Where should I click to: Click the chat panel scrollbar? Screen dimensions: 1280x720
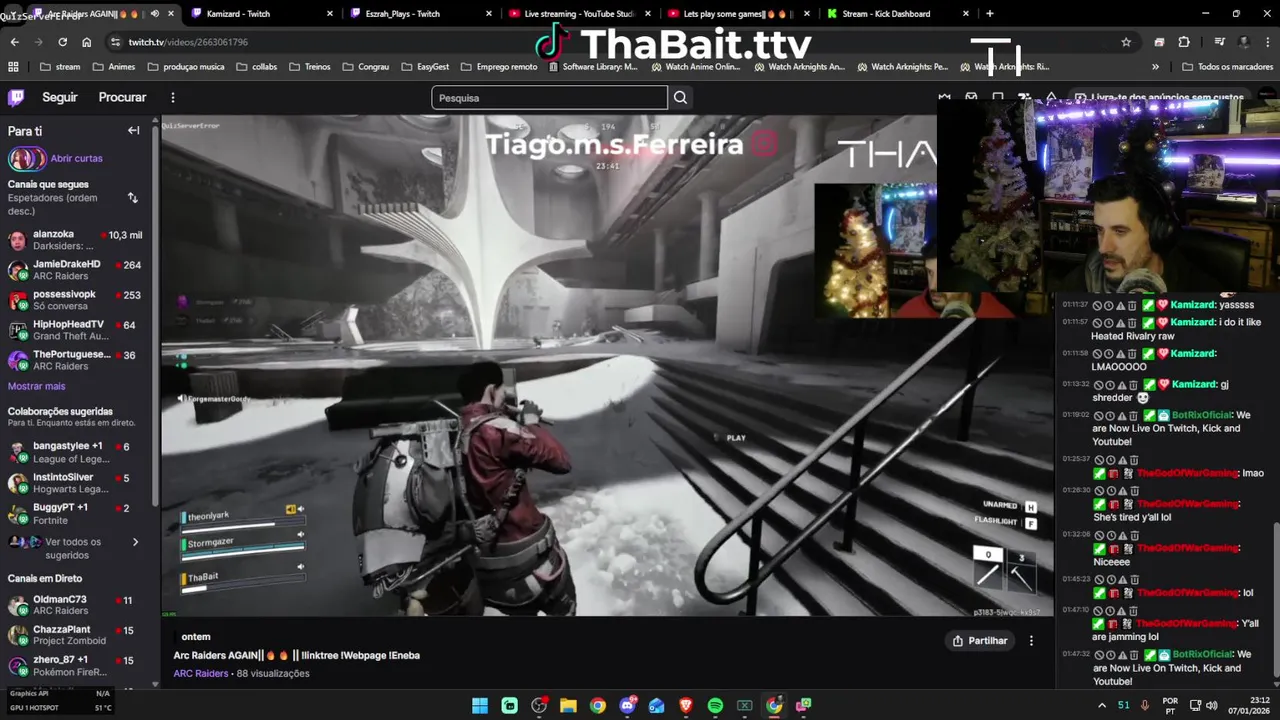[1275, 605]
